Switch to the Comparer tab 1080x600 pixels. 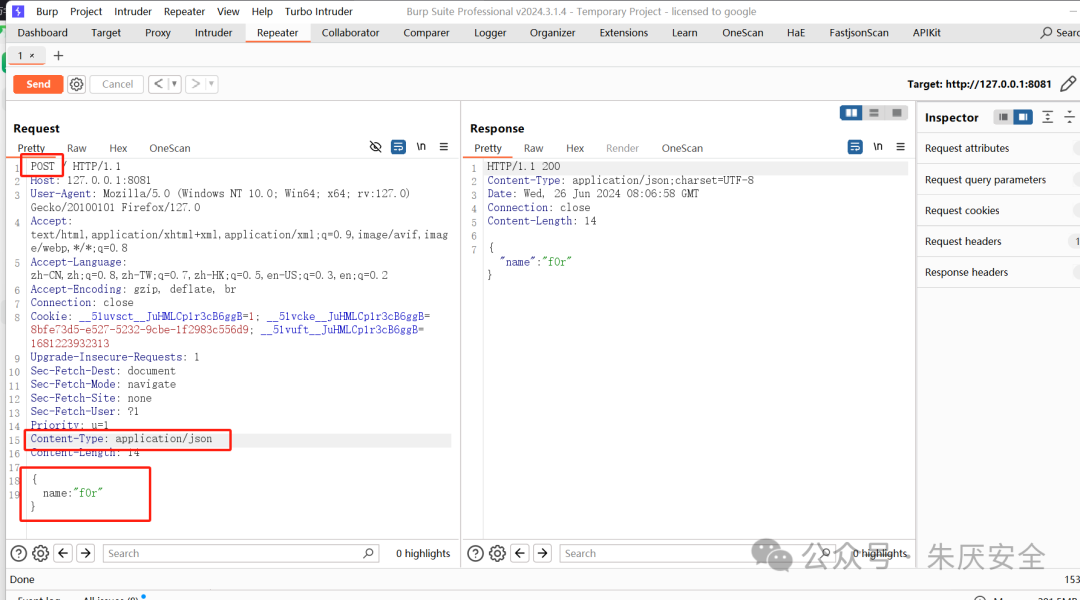pyautogui.click(x=426, y=32)
